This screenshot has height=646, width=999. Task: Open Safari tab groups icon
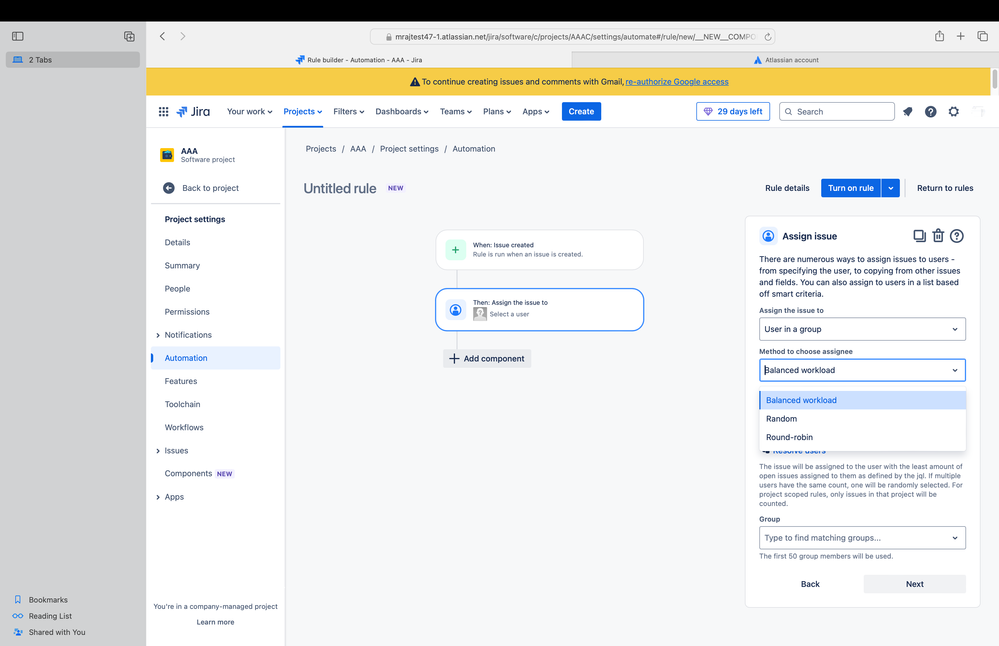129,36
